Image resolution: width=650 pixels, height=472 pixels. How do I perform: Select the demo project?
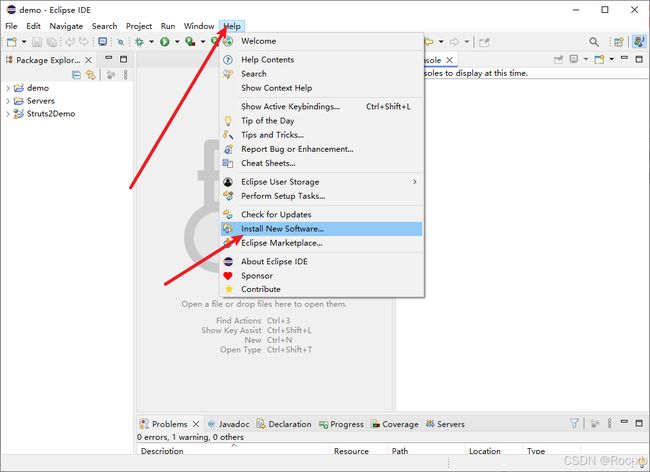pyautogui.click(x=38, y=88)
